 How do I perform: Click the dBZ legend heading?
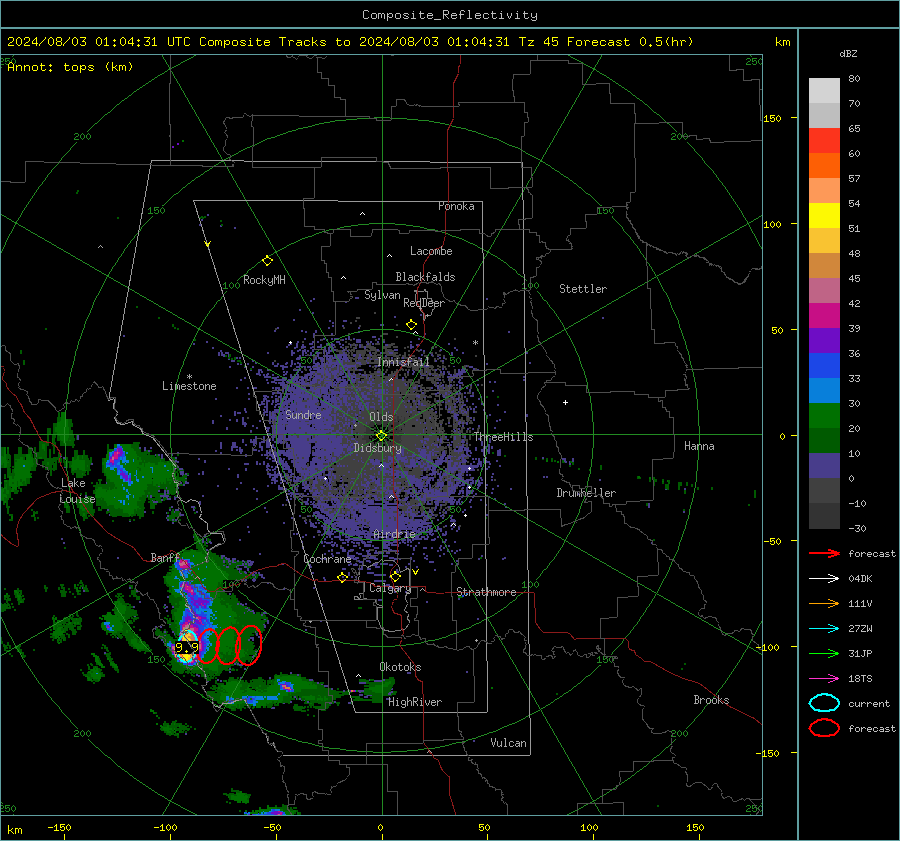[x=848, y=54]
